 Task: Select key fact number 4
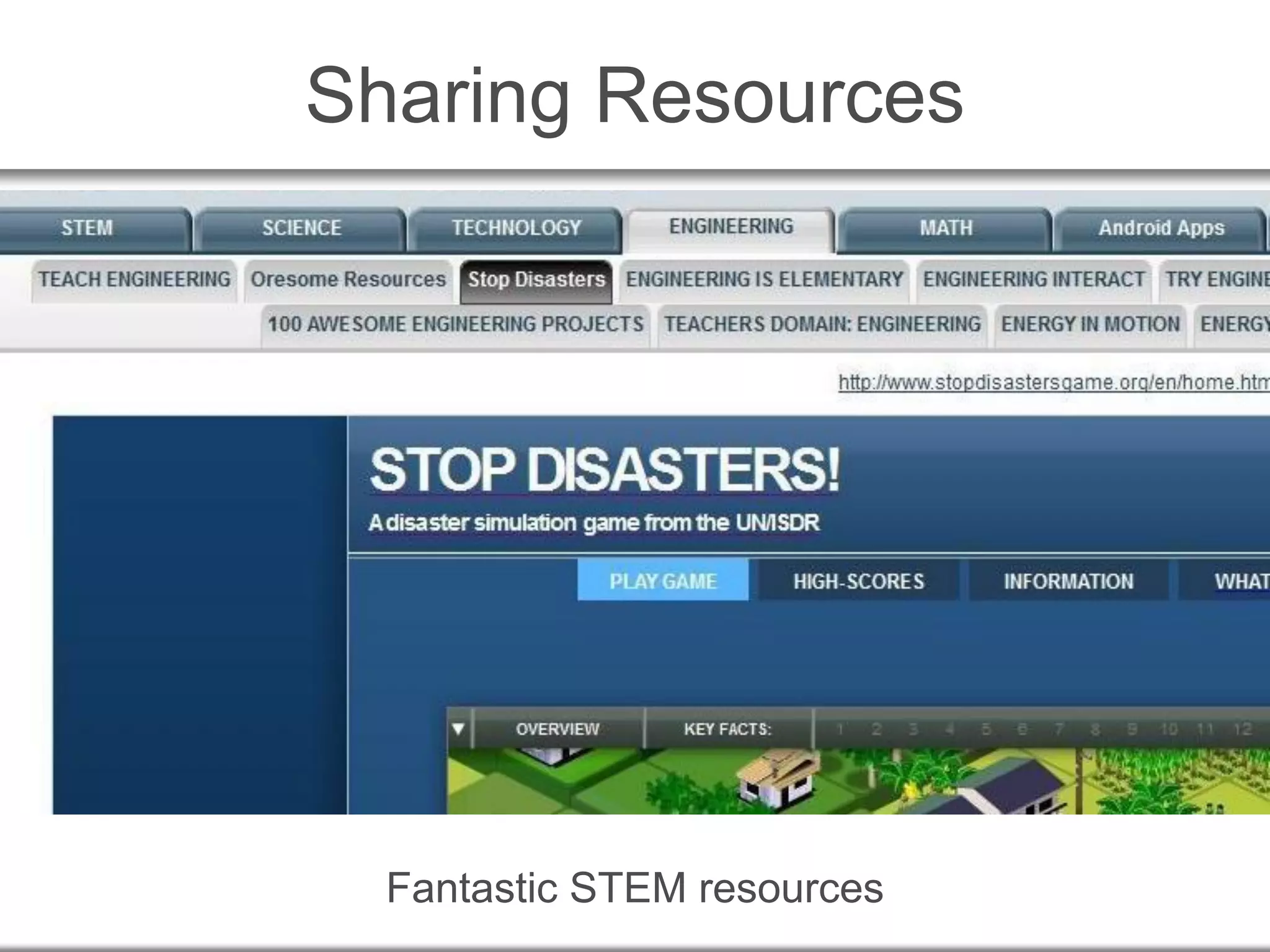coord(949,729)
